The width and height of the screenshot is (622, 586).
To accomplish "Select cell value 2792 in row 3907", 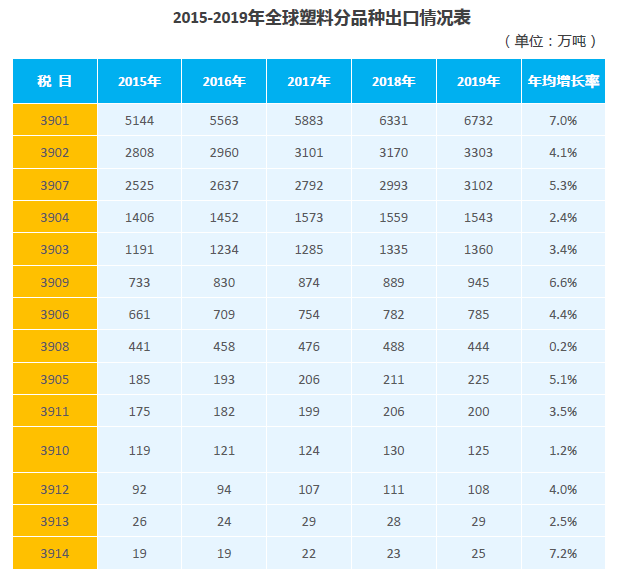I will pos(309,185).
